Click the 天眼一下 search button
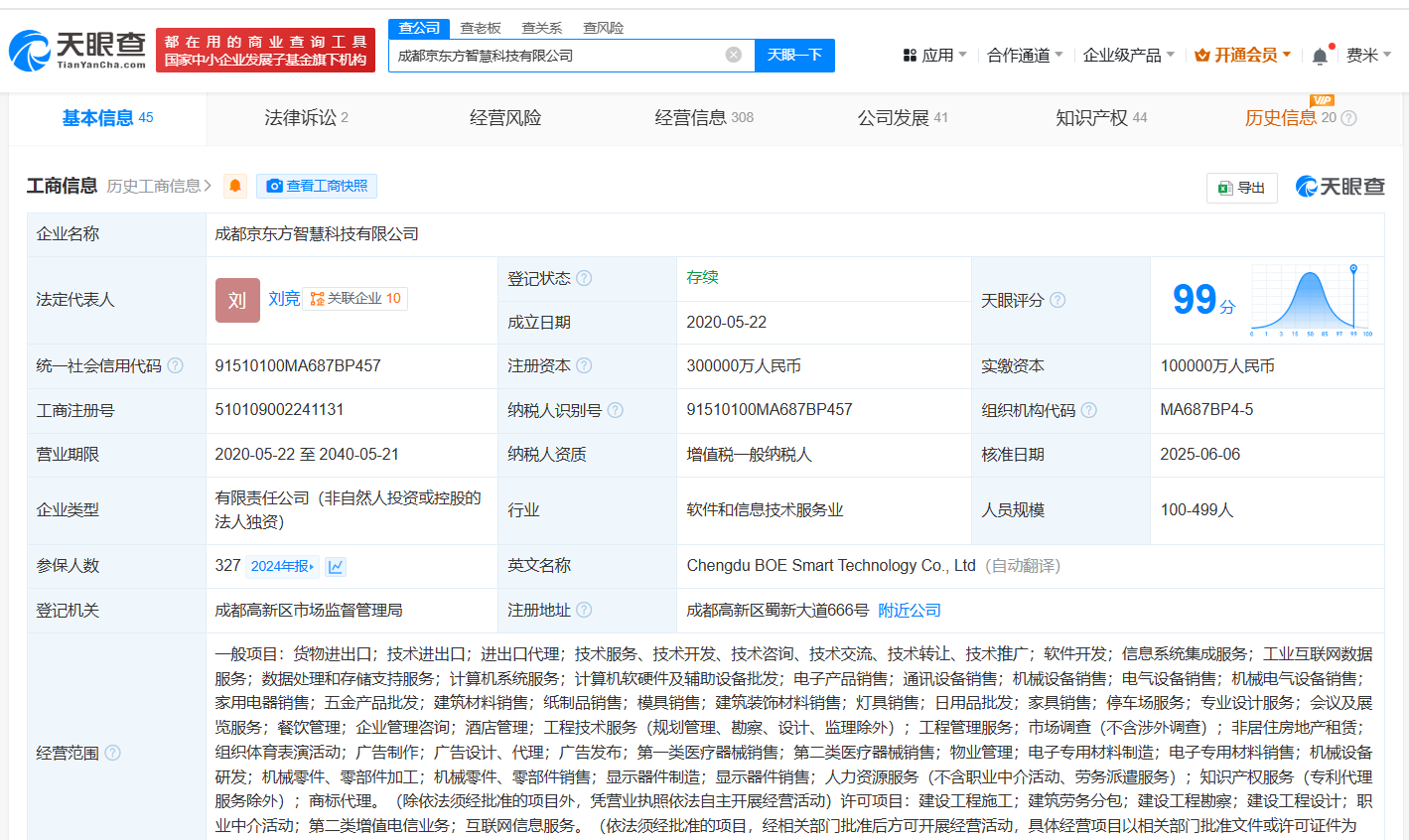1409x840 pixels. (x=794, y=55)
